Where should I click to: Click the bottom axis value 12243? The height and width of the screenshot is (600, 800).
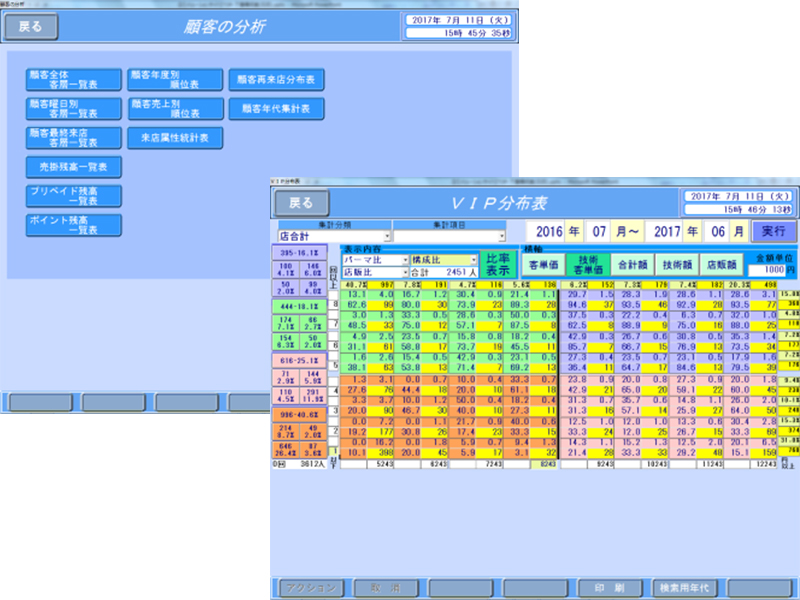pos(764,464)
